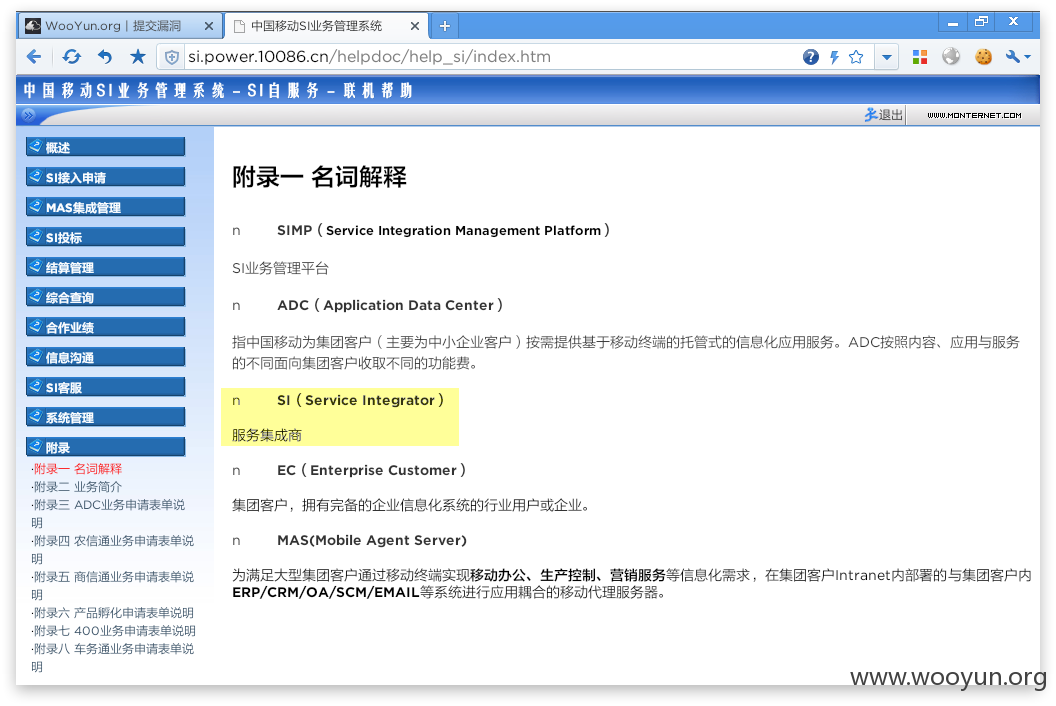Screen dimensions: 1056x706
Task: Select the 信息沟通 sidebar section
Action: point(106,357)
